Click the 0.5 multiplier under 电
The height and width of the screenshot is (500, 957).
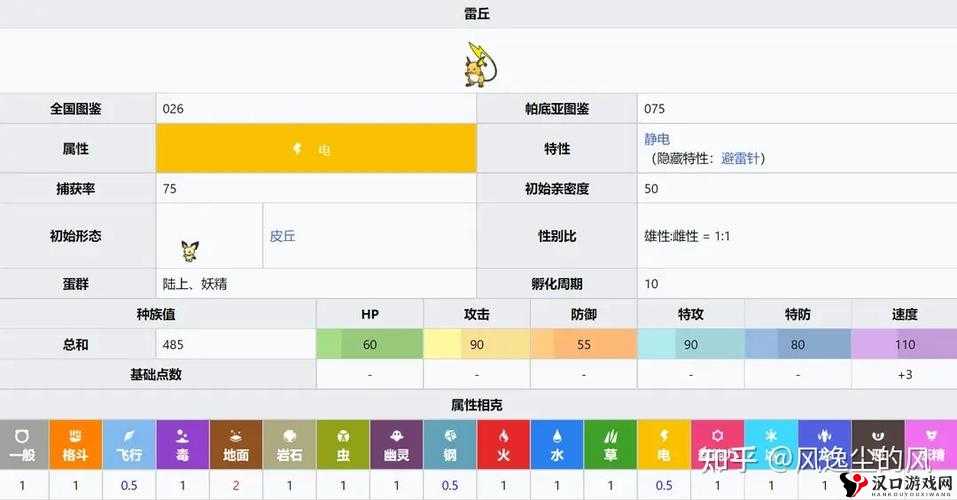[664, 486]
